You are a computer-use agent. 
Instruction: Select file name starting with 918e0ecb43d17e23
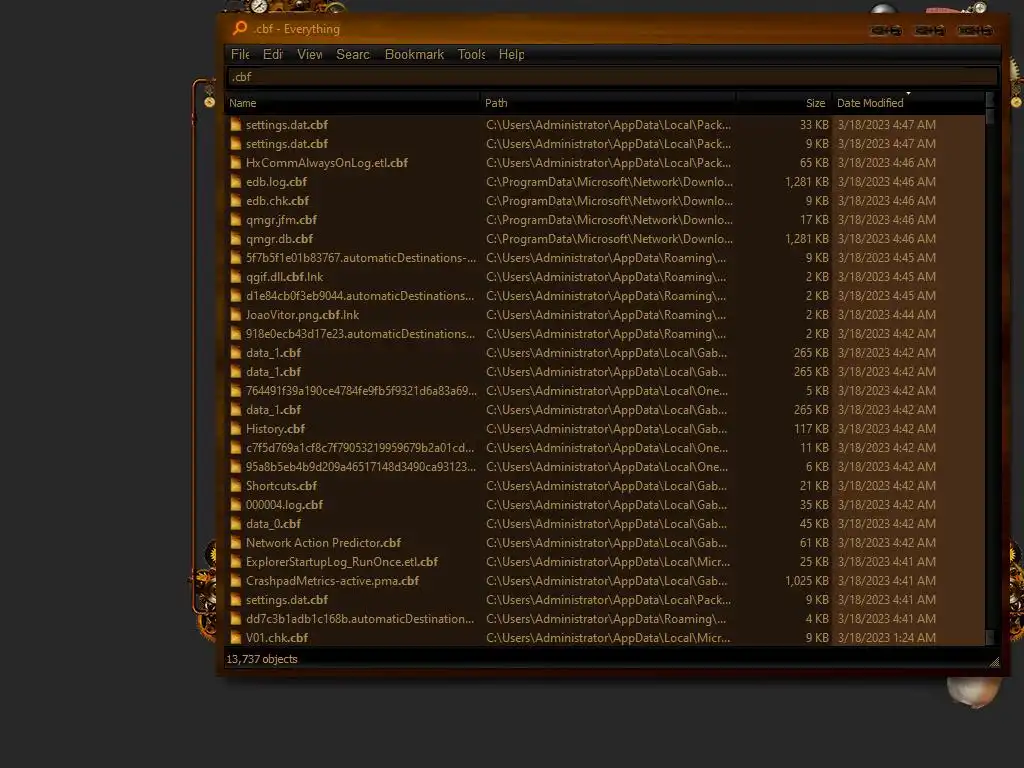tap(360, 334)
